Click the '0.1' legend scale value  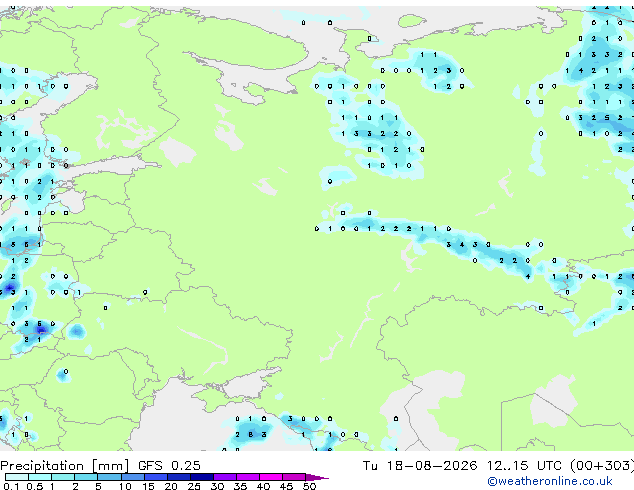coord(11,486)
